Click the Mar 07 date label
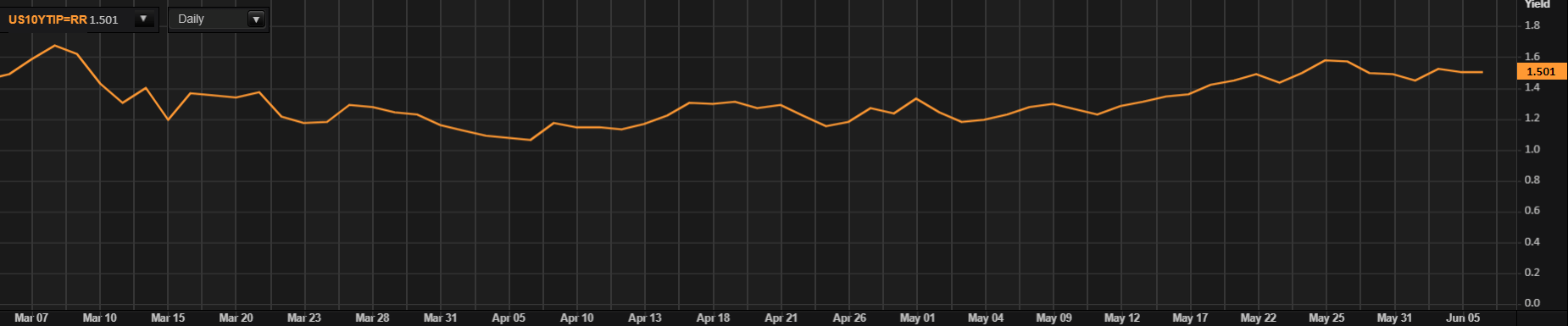Screen dimensions: 1568x326 [31, 318]
